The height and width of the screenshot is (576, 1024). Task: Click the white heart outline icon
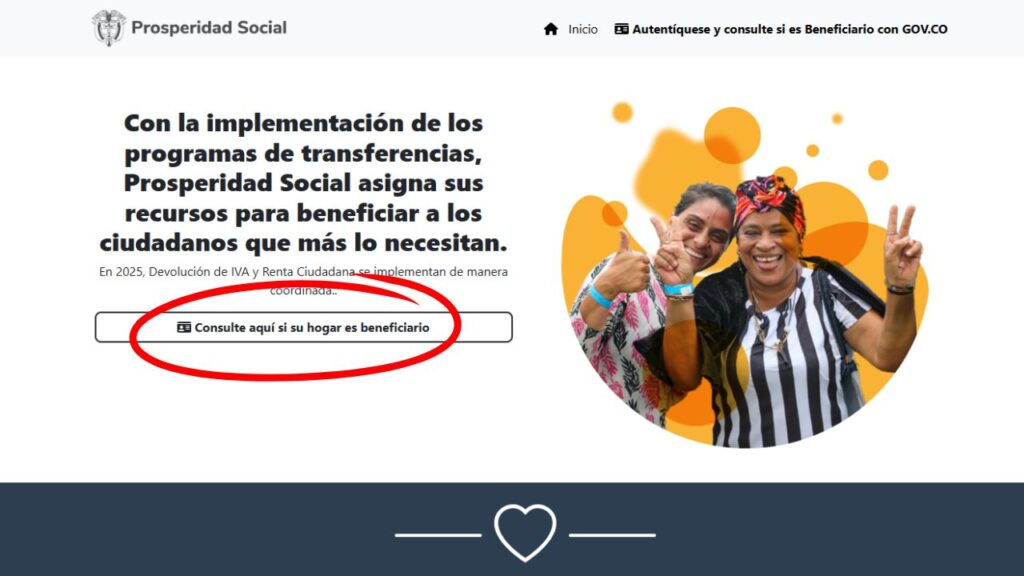pos(525,534)
